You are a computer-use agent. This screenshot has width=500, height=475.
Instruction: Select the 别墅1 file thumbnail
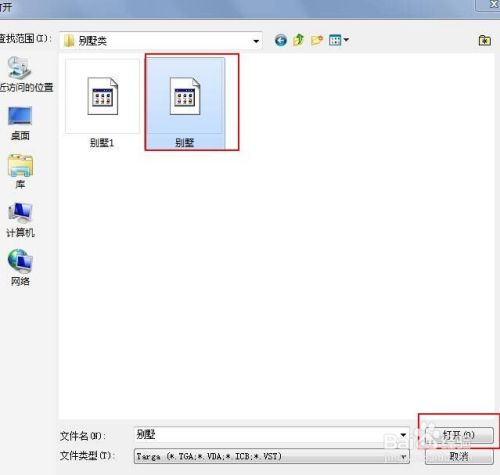[103, 96]
